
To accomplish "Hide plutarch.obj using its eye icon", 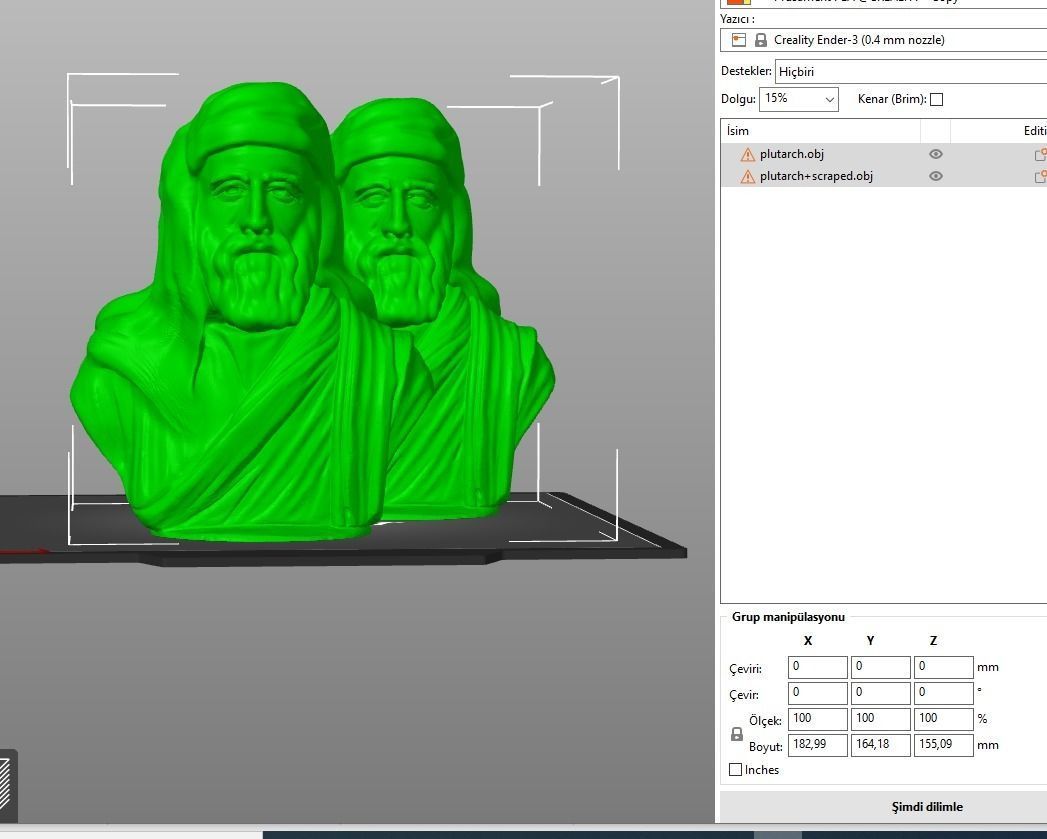I will tap(935, 154).
